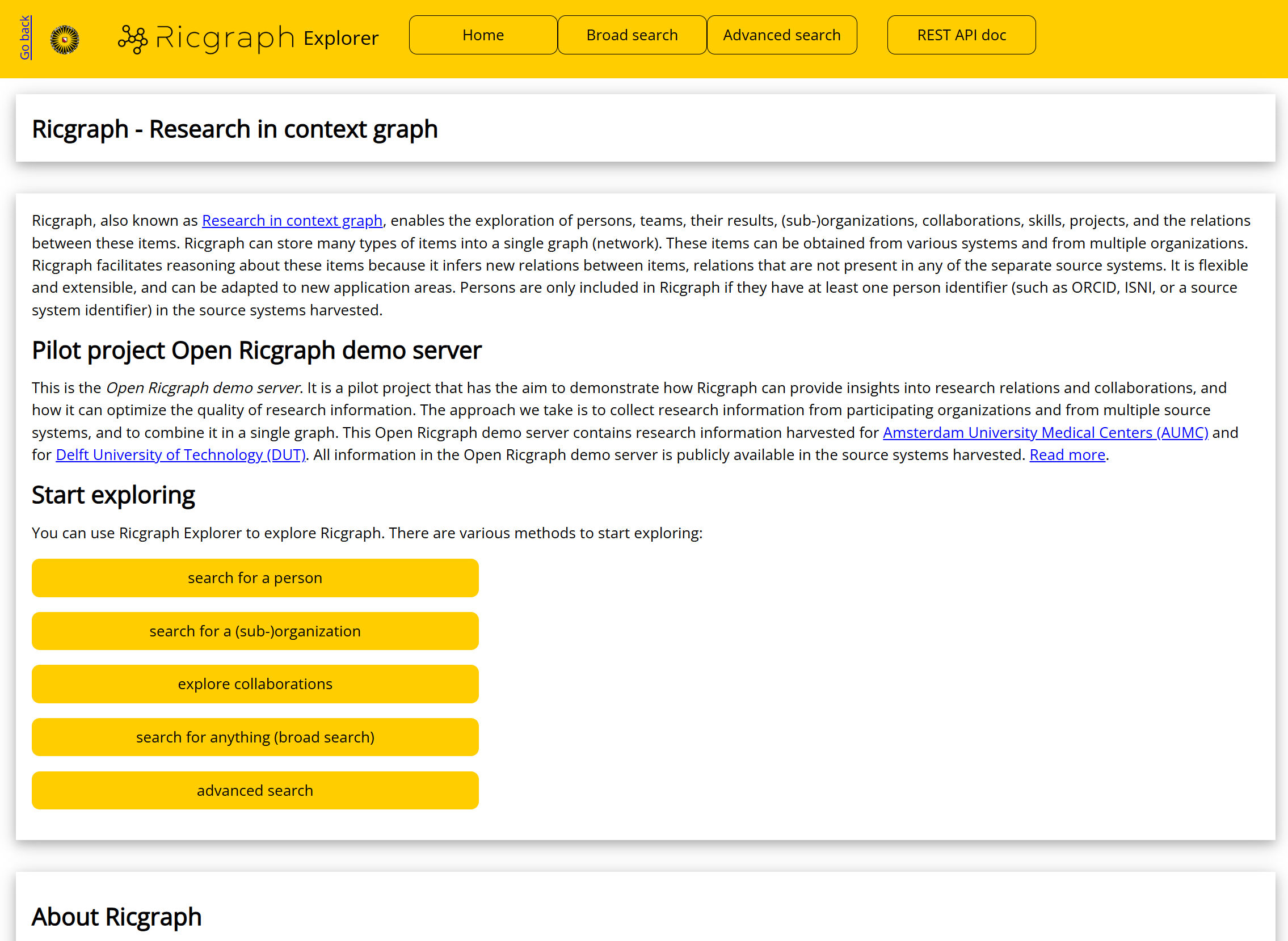Open 'explore collaborations'
The image size is (1288, 941).
tap(255, 683)
